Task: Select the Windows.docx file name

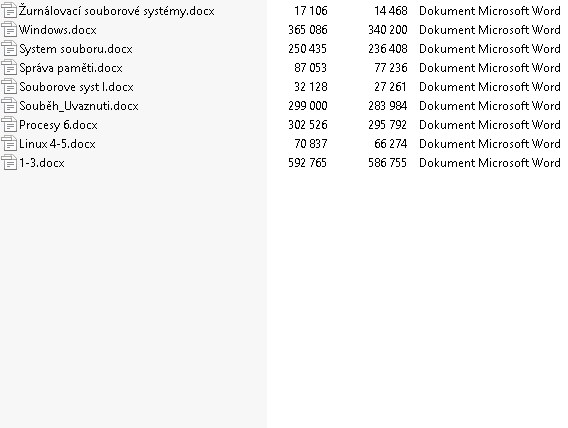Action: tap(58, 30)
